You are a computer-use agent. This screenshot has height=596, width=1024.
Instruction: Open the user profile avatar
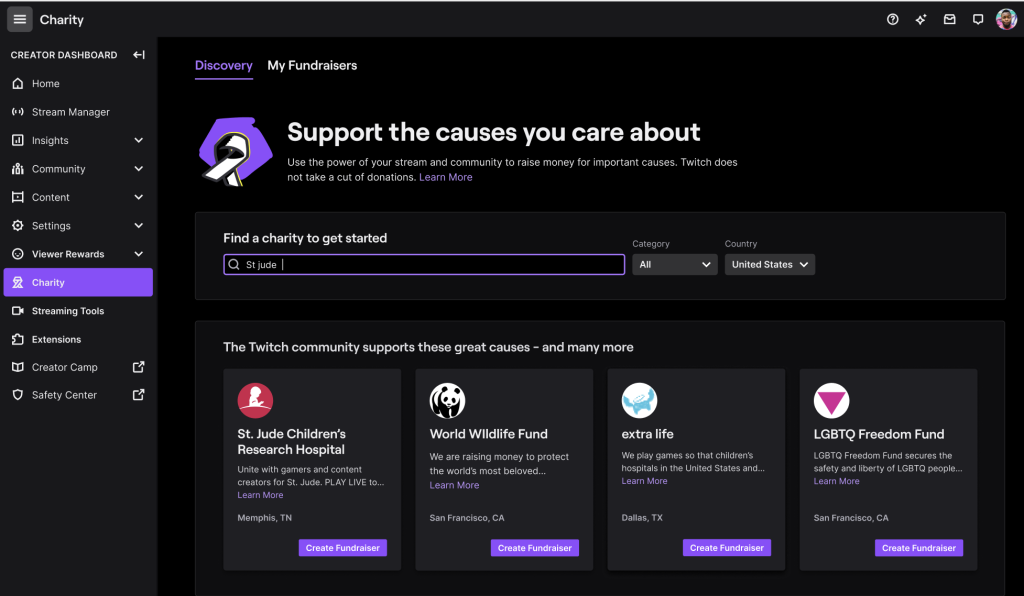tap(1006, 20)
